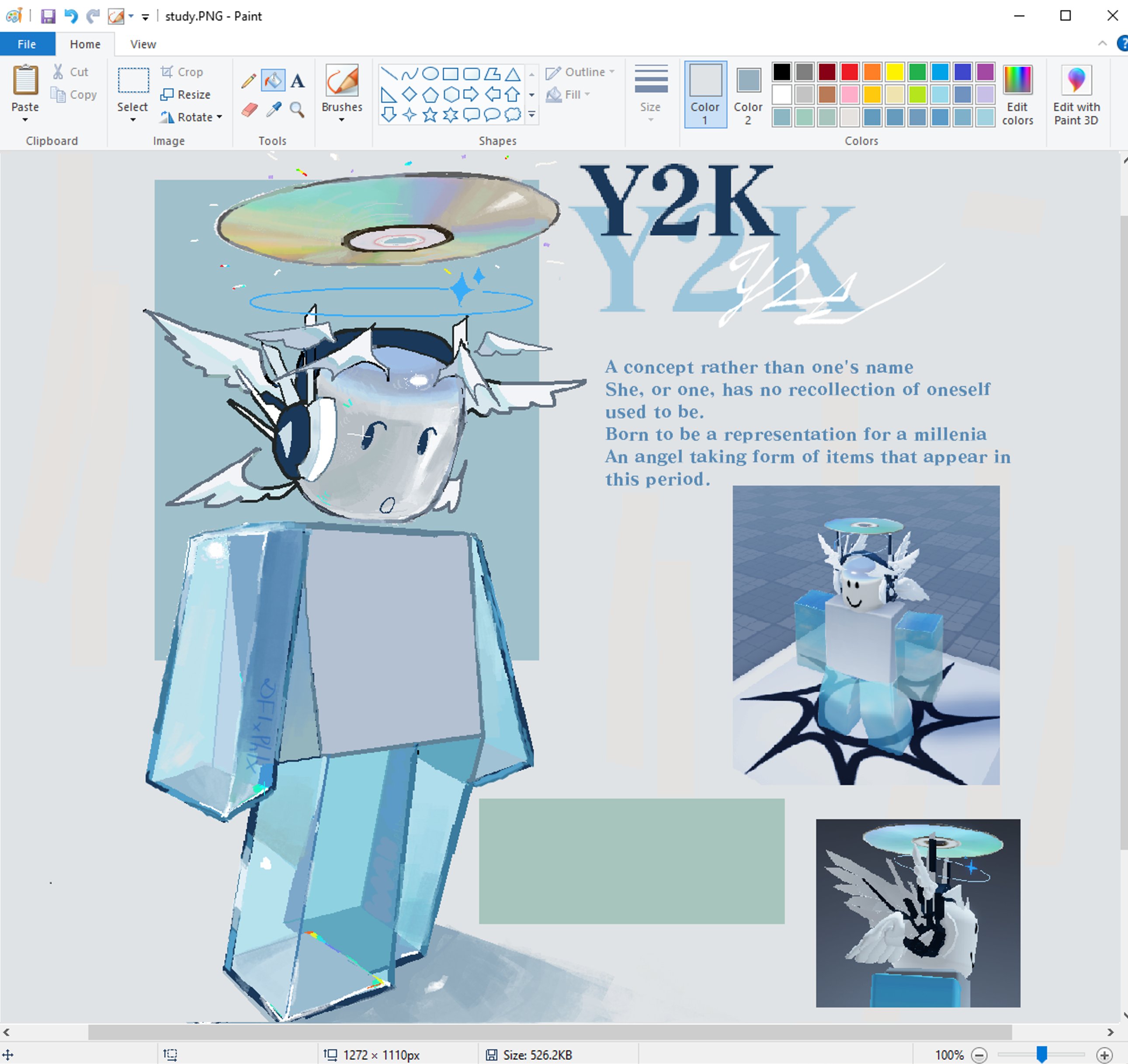Open the Customize Quick Access Toolbar dropdown

click(145, 17)
